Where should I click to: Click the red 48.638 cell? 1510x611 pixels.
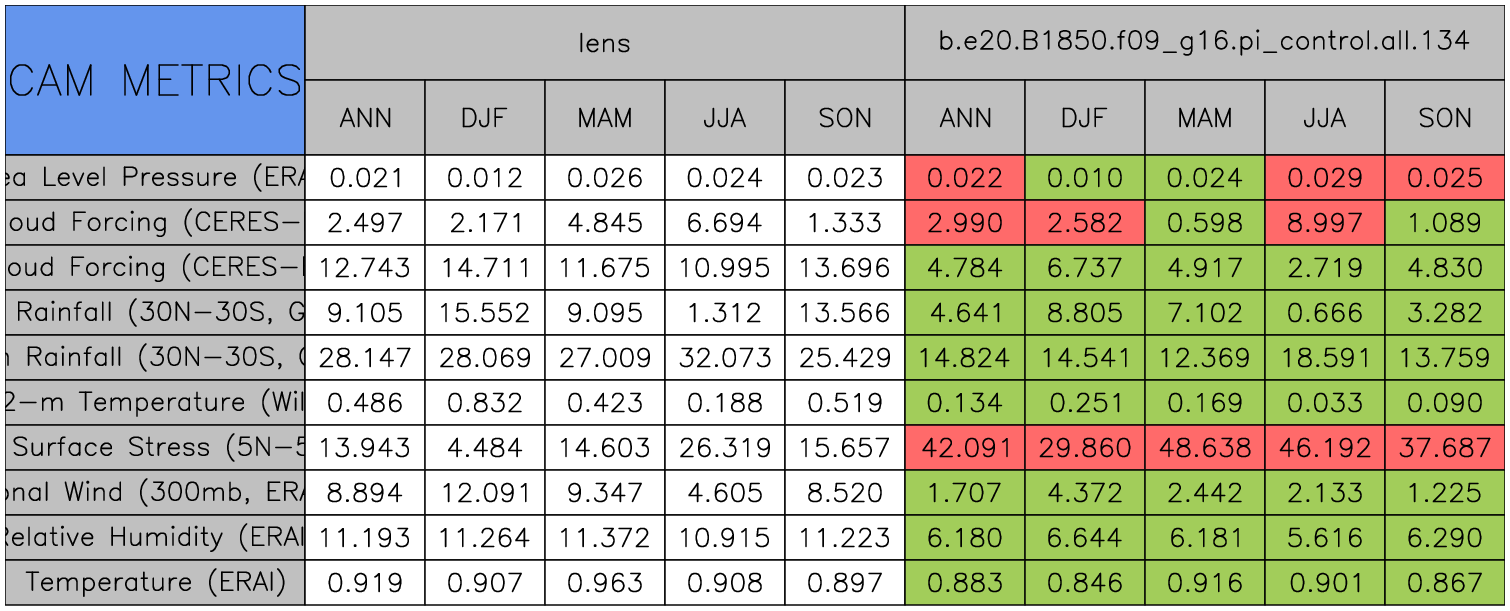click(1204, 447)
